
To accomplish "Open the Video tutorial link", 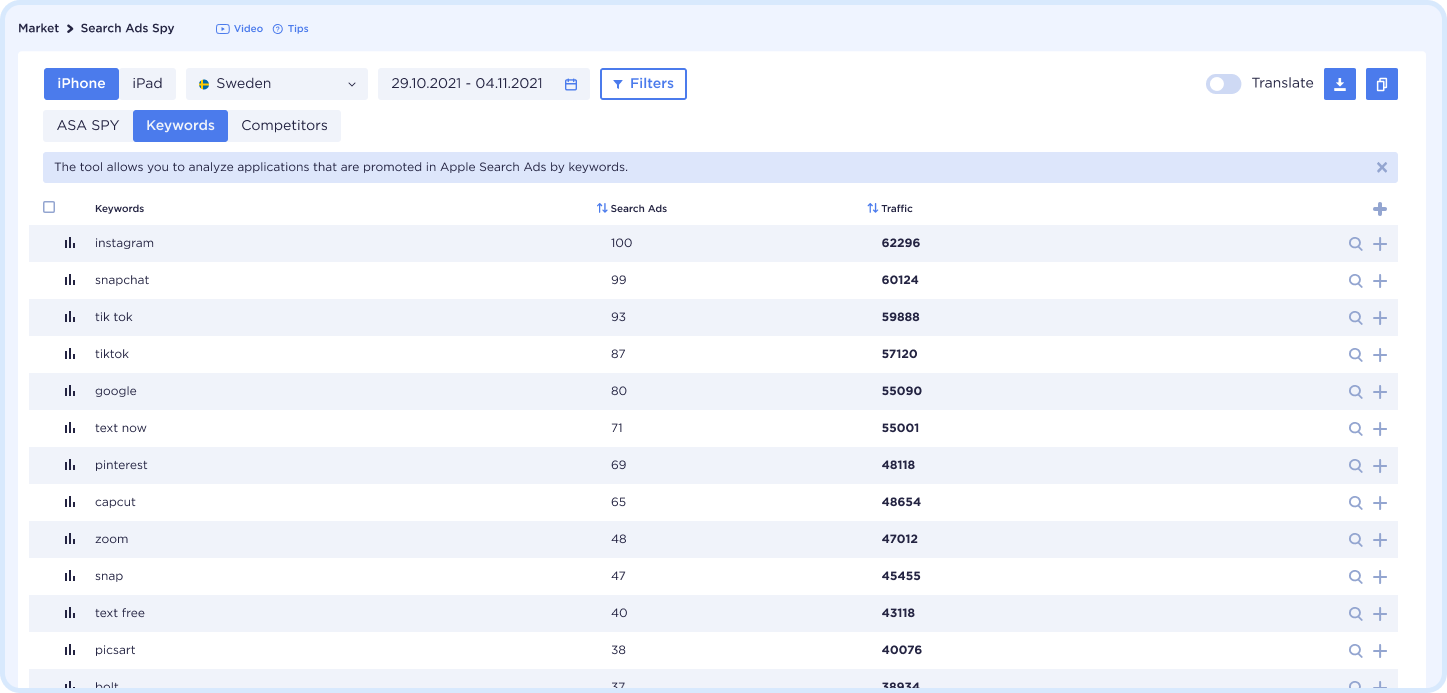I will coord(240,29).
